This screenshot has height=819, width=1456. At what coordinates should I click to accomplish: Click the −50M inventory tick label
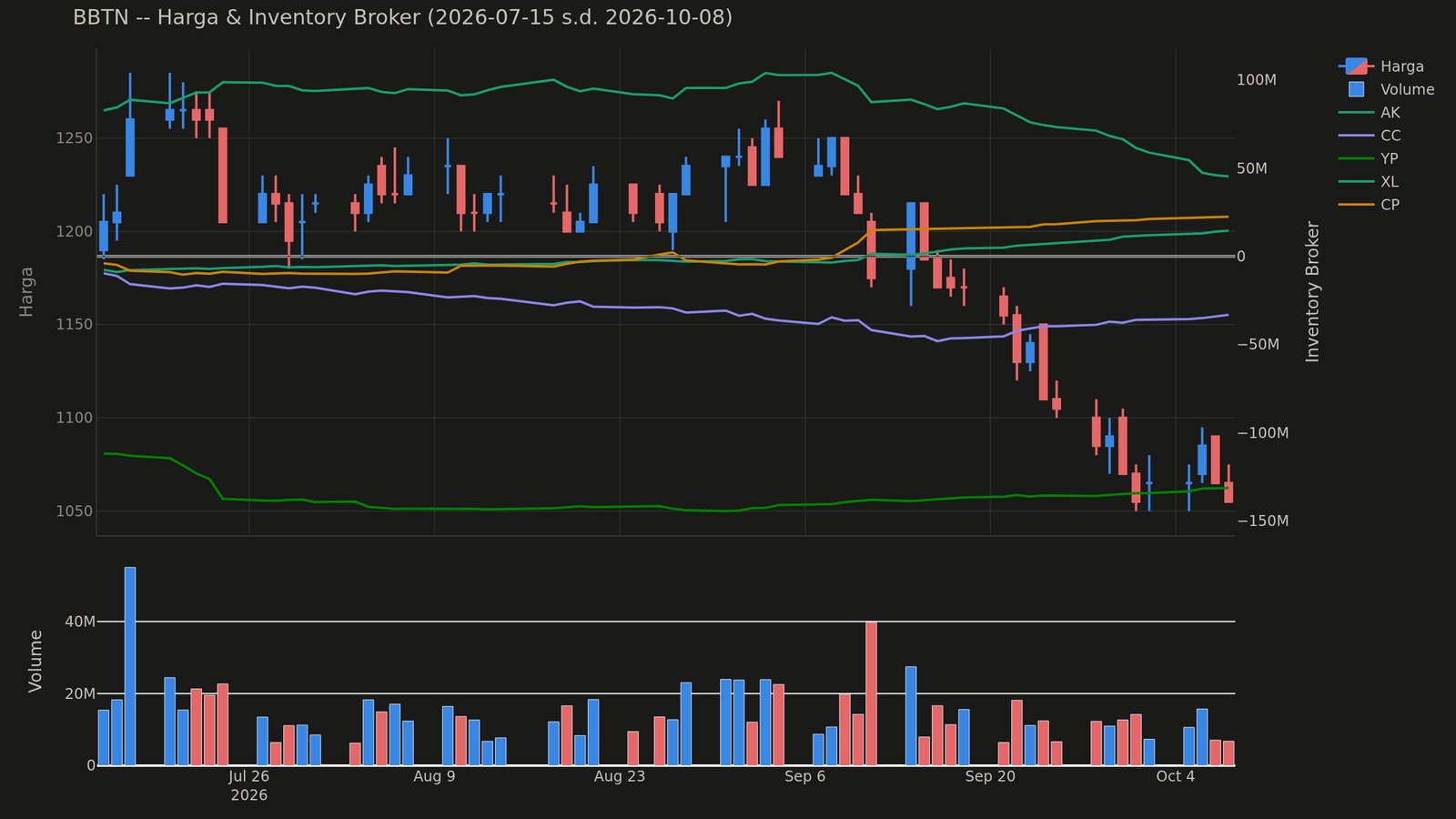tap(1258, 344)
